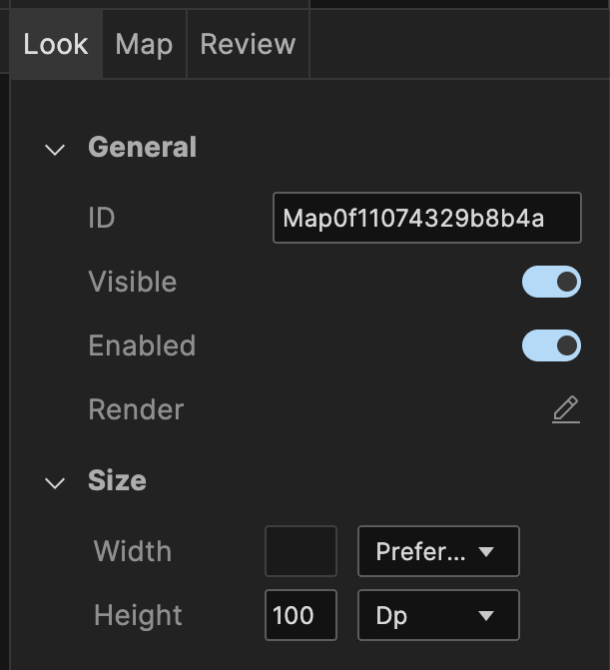Click the empty Width value field
This screenshot has height=670, width=610.
click(301, 551)
